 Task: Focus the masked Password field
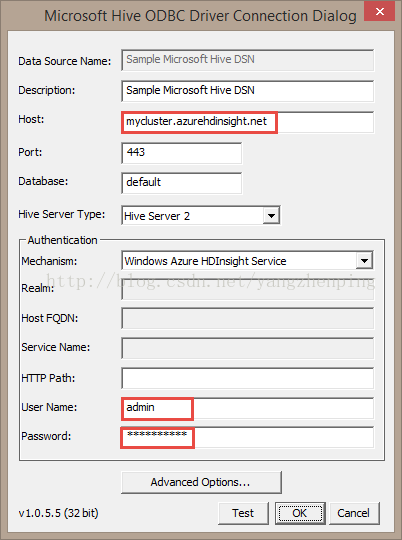click(247, 437)
